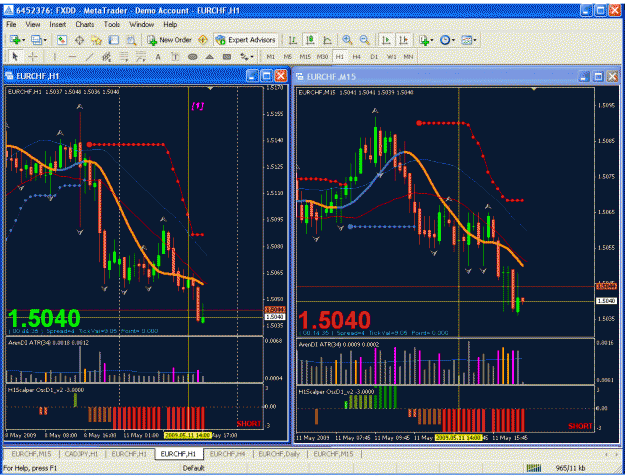
Task: Select the Horizontal Line drawing tool
Action: click(x=72, y=57)
